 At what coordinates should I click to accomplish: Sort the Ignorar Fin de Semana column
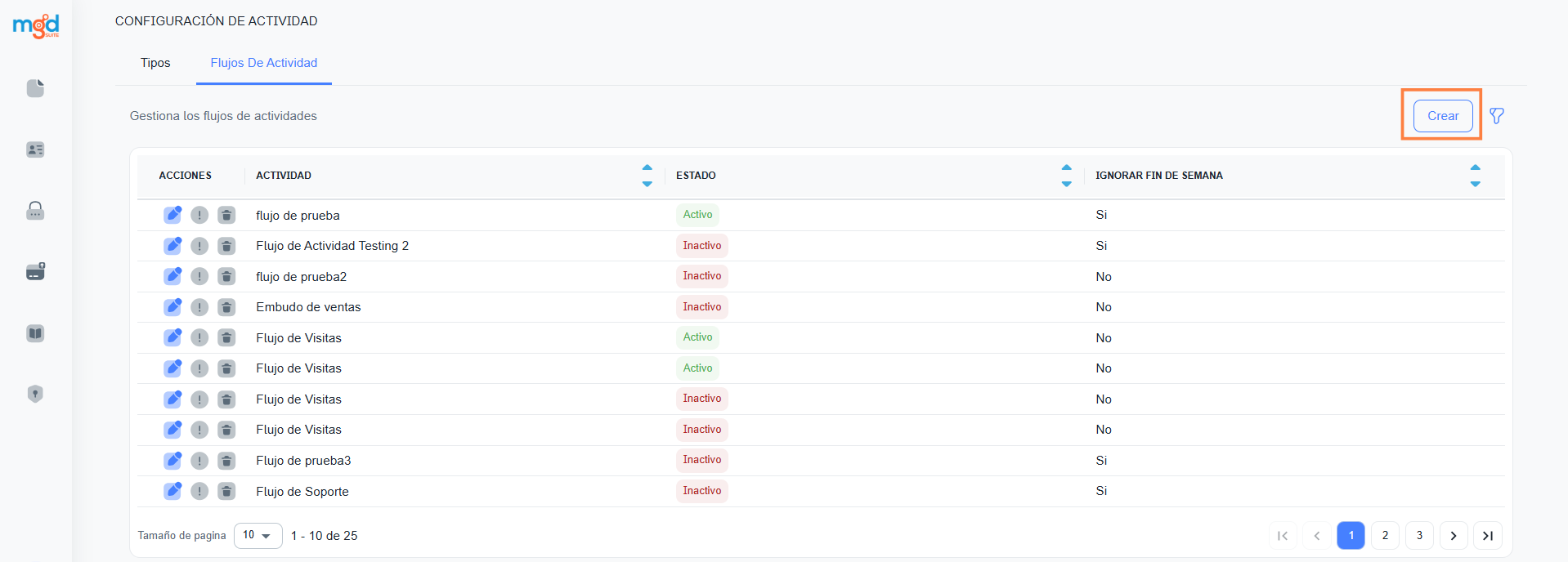tap(1475, 176)
